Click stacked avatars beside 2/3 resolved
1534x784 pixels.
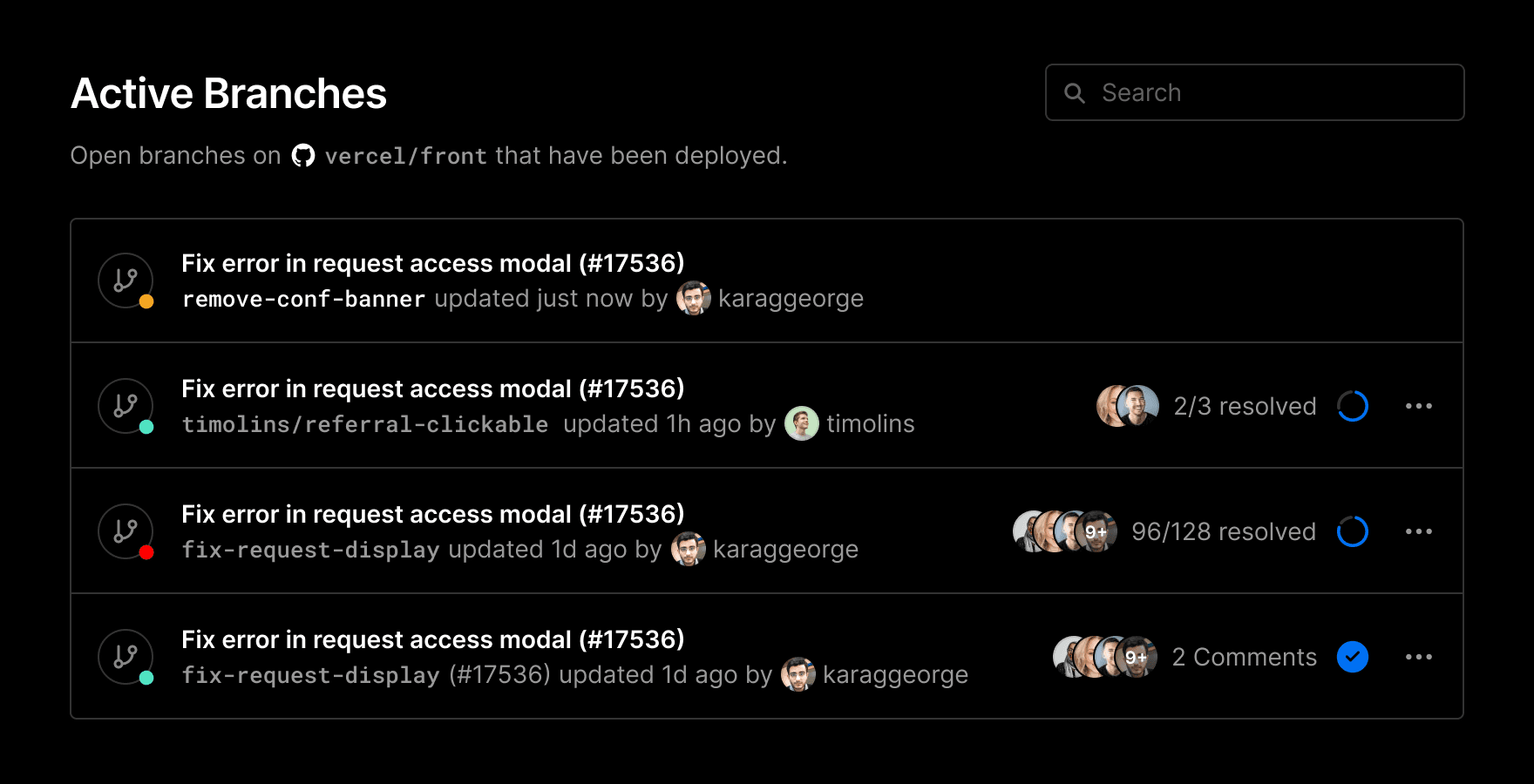[1128, 406]
